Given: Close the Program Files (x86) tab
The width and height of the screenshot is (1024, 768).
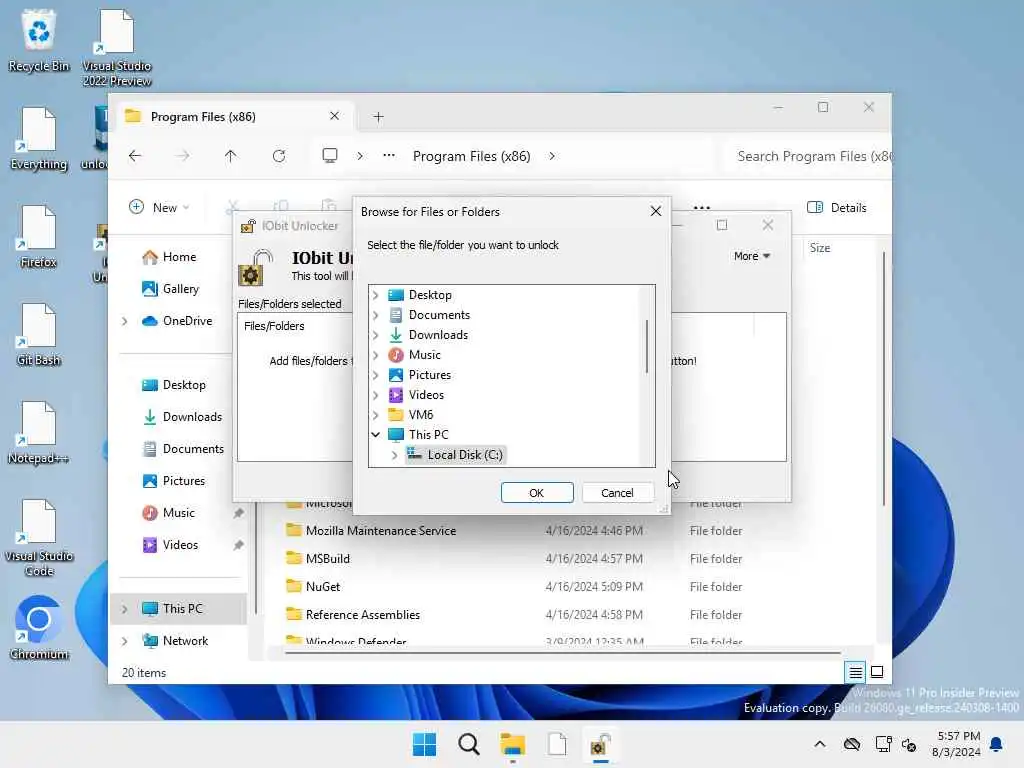Looking at the screenshot, I should click(x=334, y=116).
